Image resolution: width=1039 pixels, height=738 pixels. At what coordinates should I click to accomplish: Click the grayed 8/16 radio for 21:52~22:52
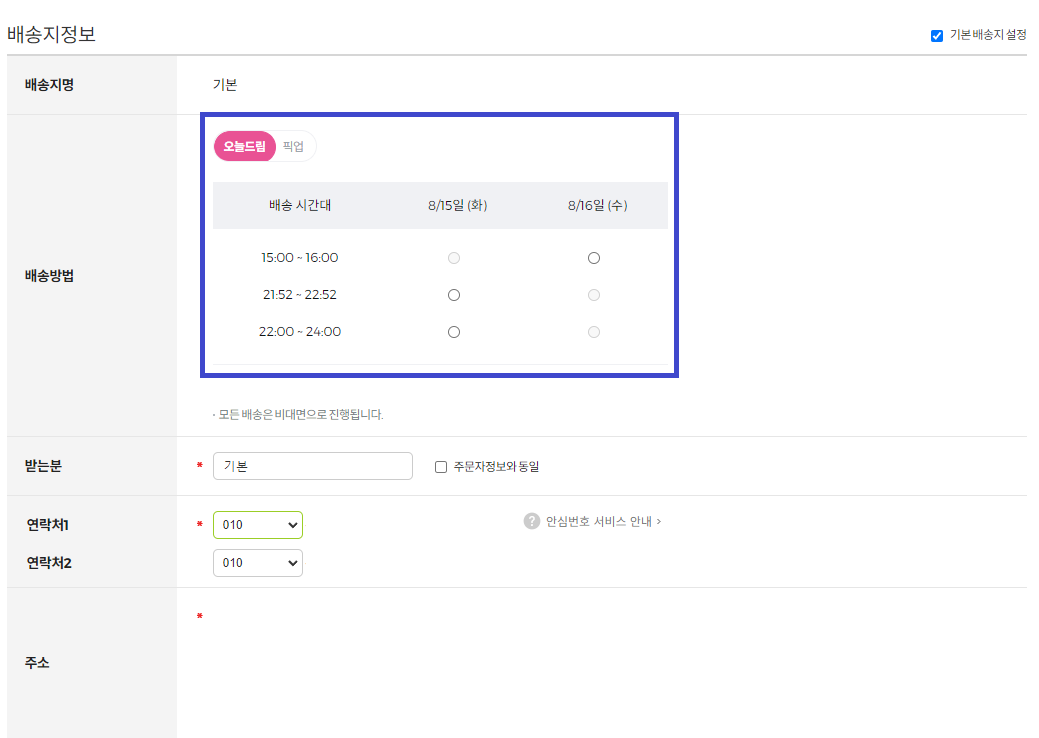coord(594,294)
